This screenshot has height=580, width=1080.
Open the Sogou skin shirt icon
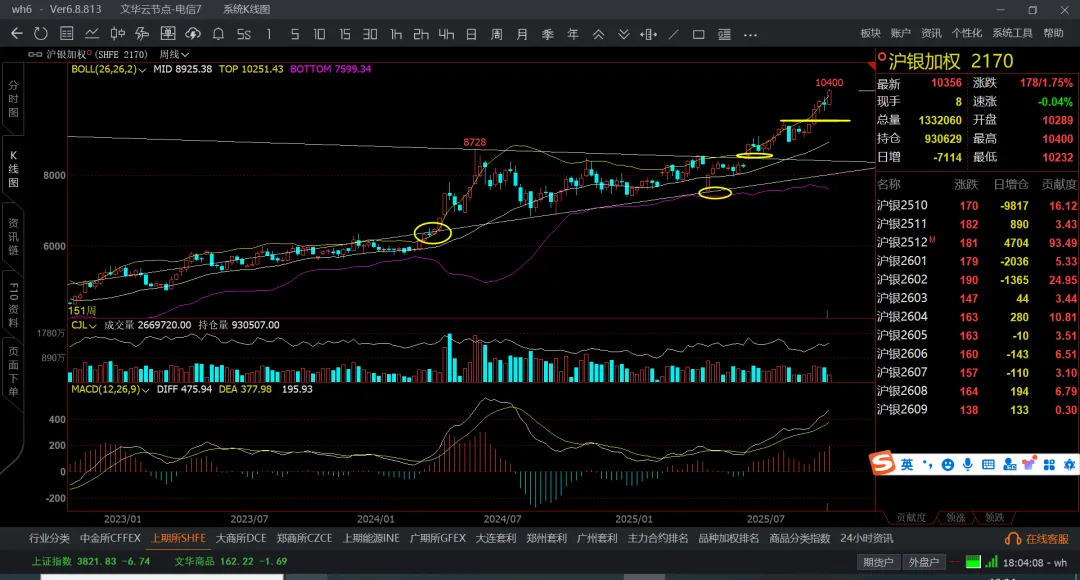1029,464
